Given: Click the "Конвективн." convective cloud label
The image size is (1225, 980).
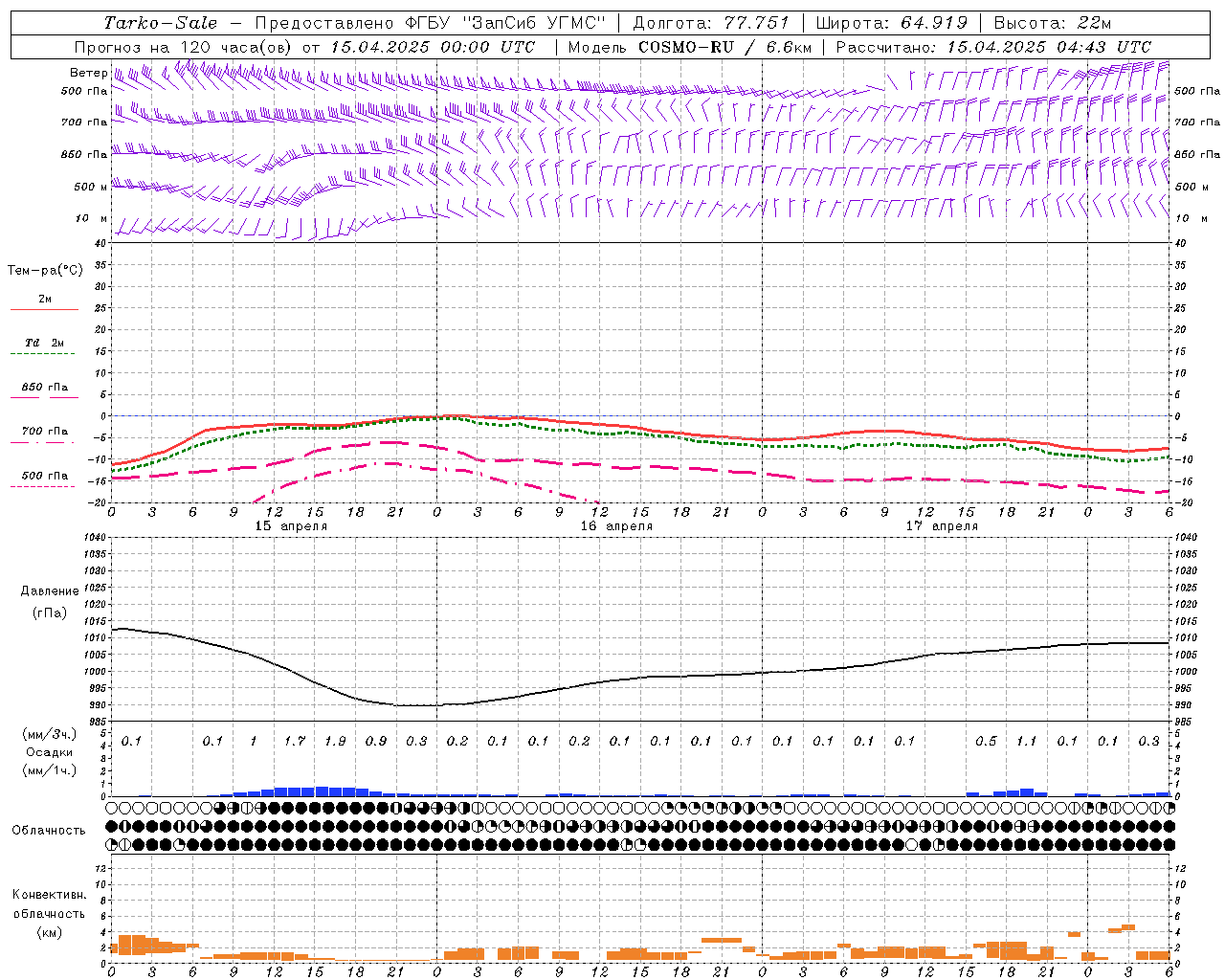Looking at the screenshot, I should (x=50, y=895).
